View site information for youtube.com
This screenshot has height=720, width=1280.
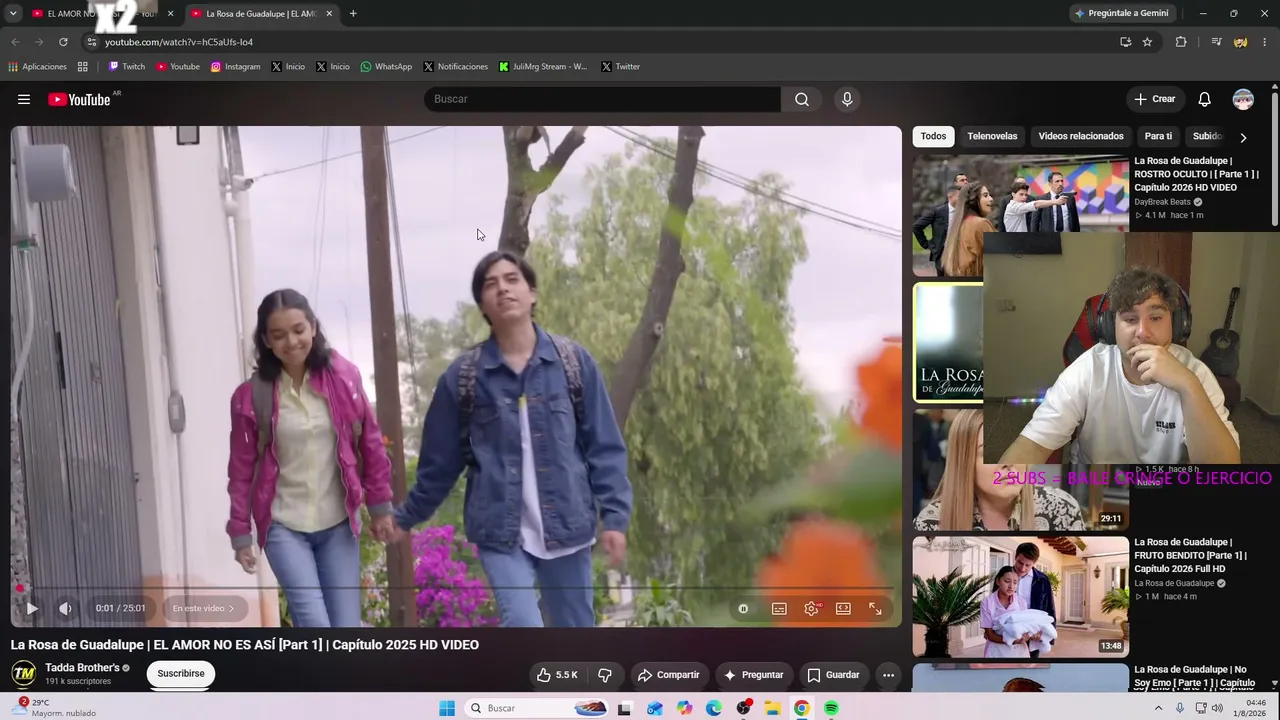coord(91,42)
